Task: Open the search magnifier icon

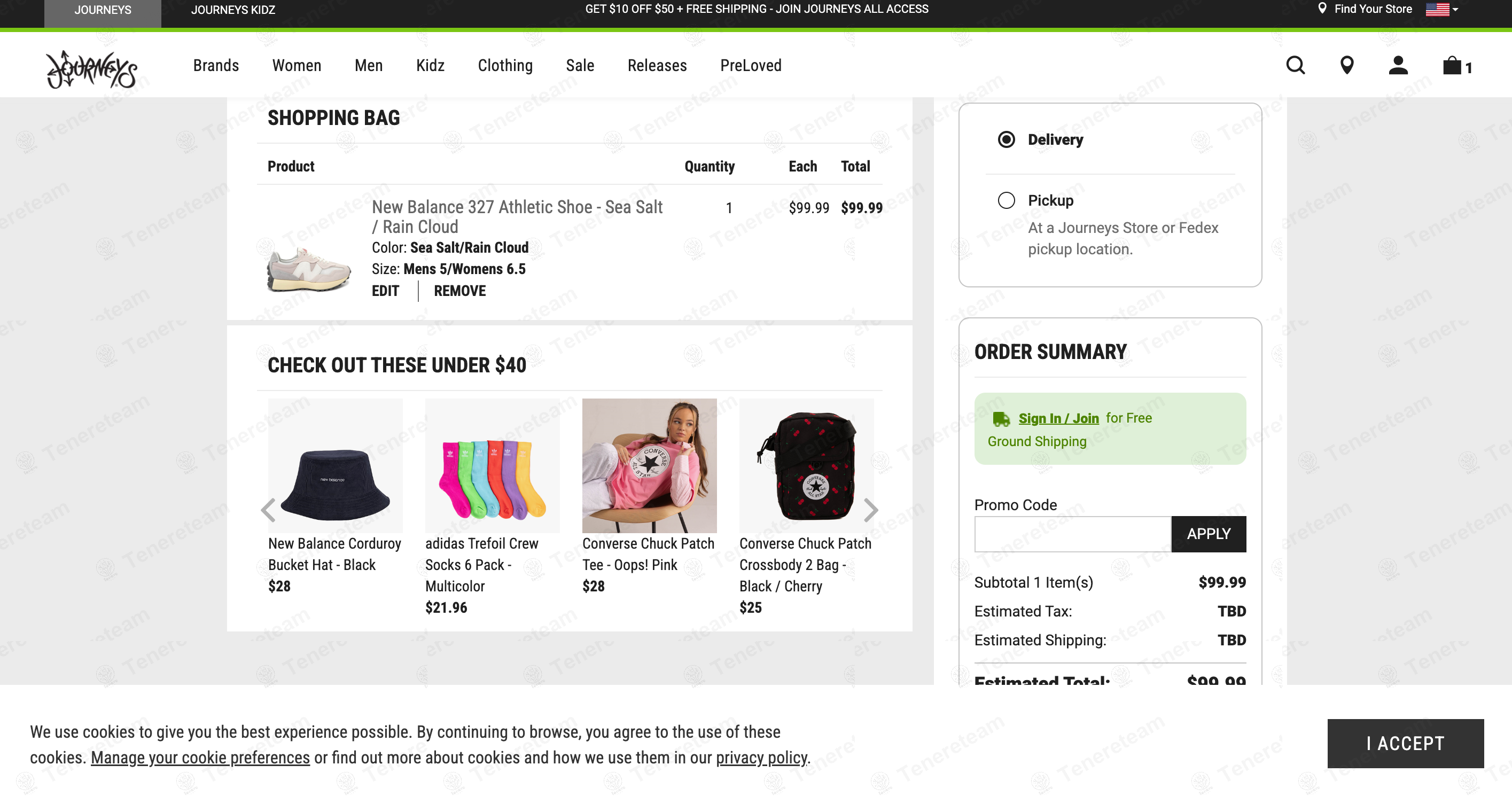Action: [1296, 65]
